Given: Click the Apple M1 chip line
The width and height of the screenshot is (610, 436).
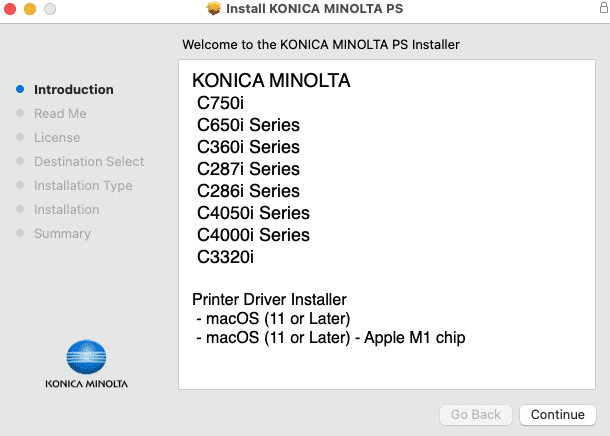Looking at the screenshot, I should click(330, 337).
